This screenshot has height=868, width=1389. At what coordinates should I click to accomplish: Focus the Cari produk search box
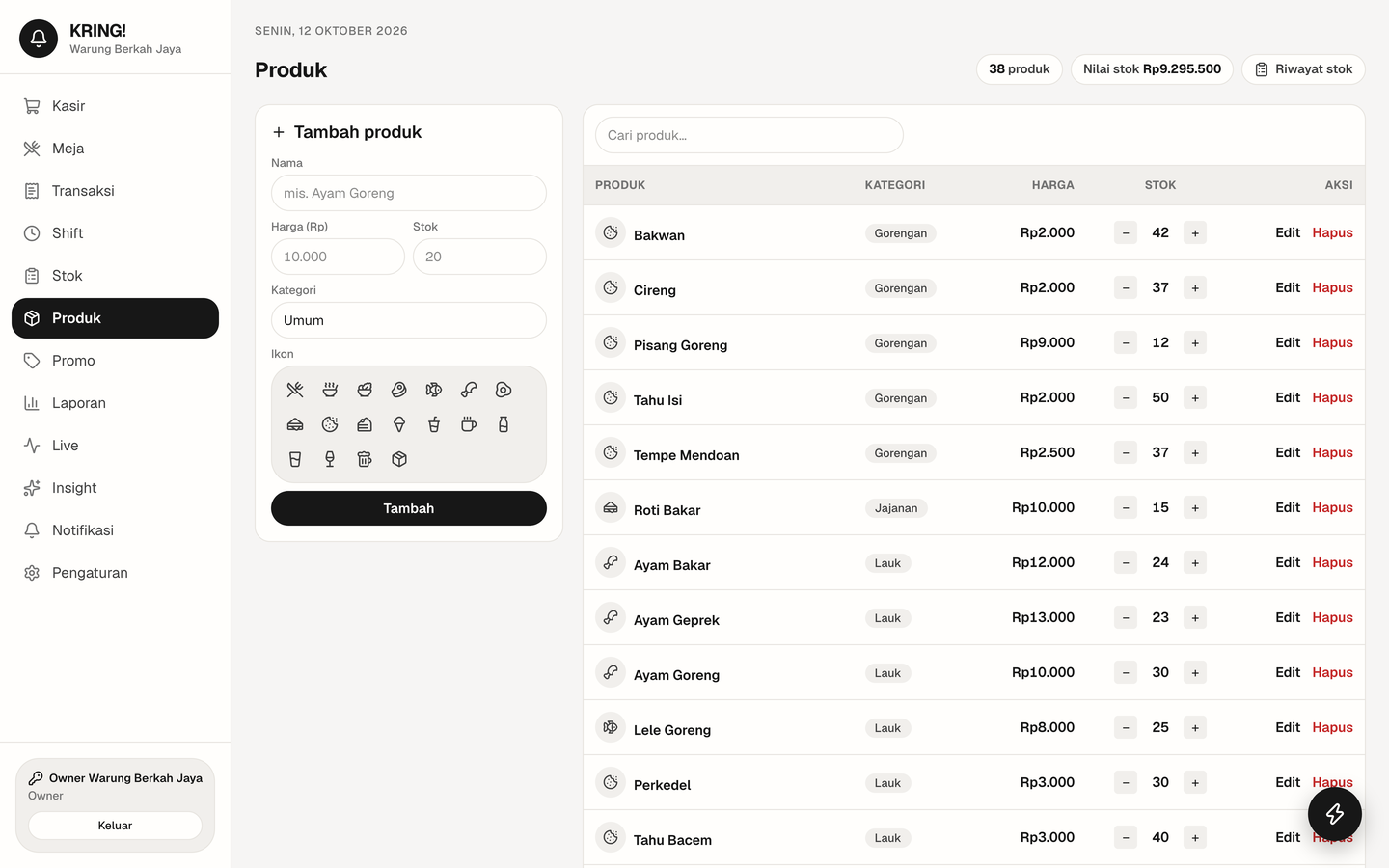tap(749, 135)
